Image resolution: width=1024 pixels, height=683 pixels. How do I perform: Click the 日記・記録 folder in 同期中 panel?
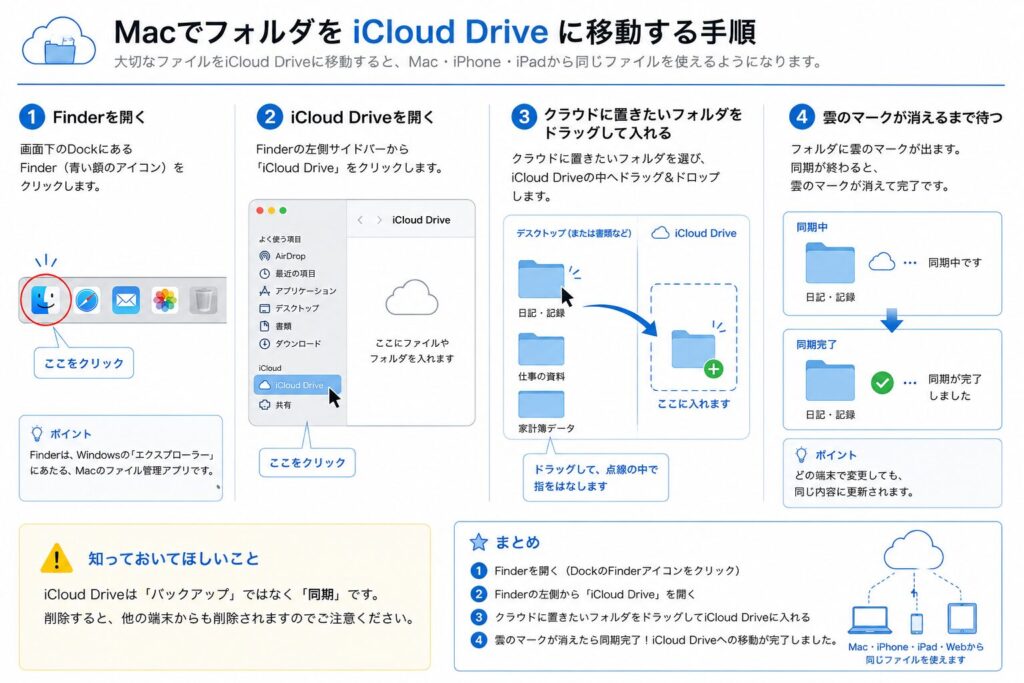point(829,262)
